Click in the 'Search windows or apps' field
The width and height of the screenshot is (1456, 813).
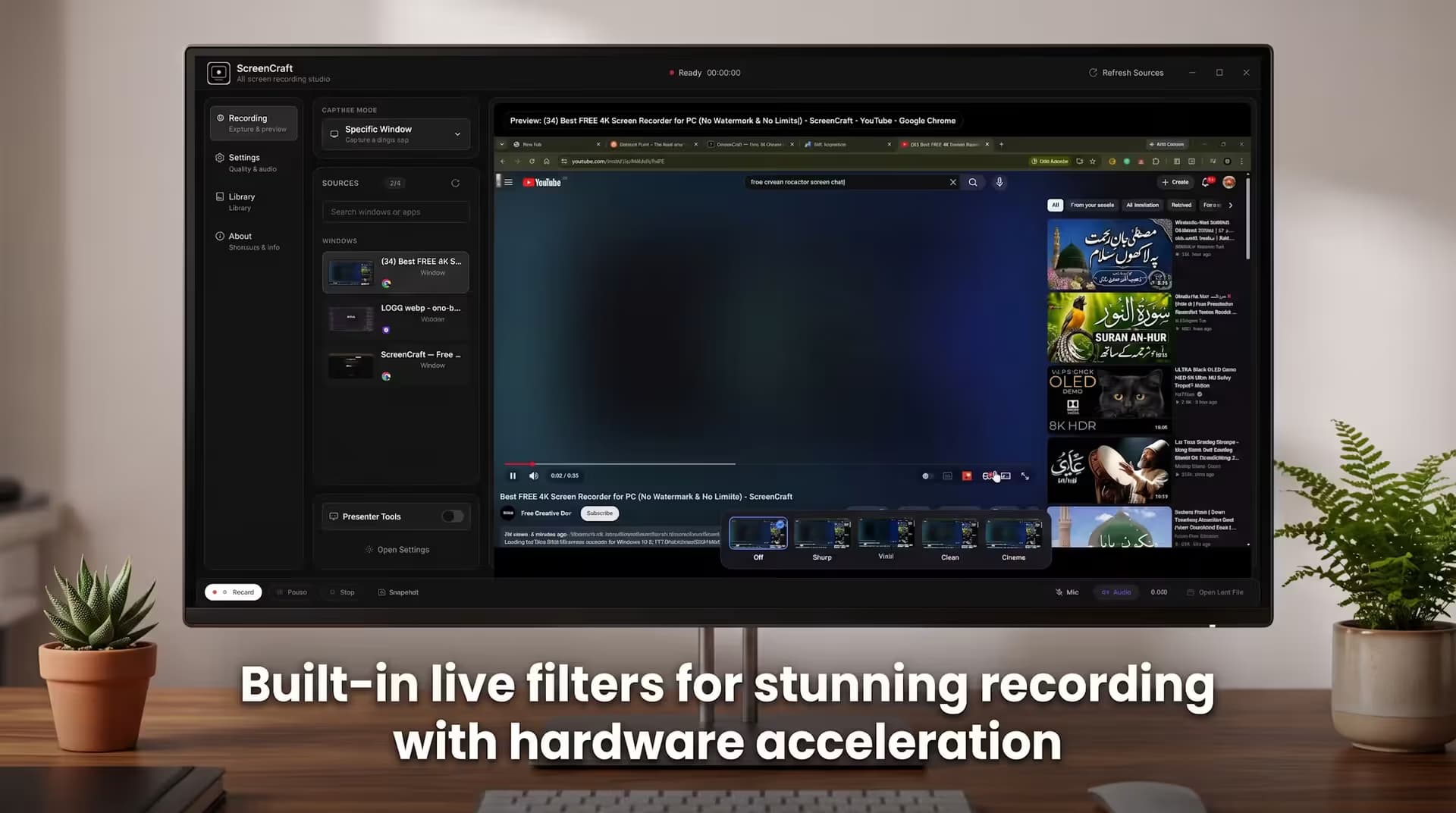click(x=395, y=212)
